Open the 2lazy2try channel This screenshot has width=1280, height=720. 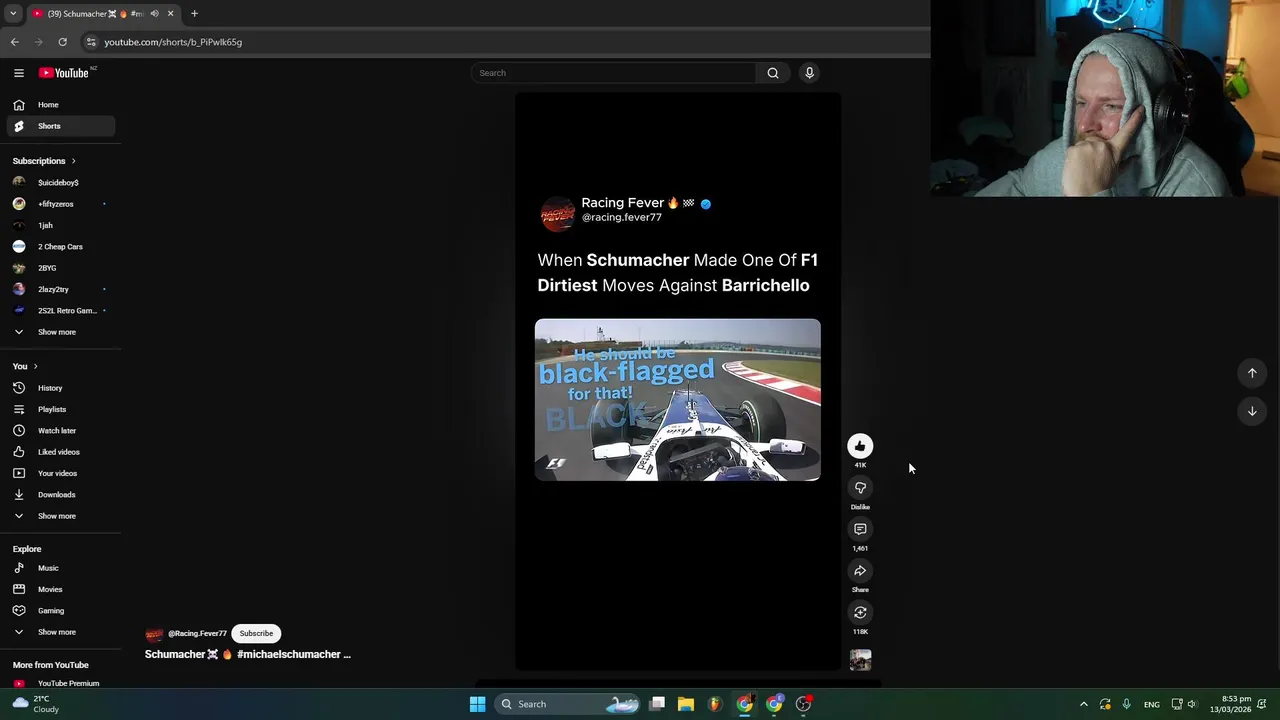(x=60, y=290)
